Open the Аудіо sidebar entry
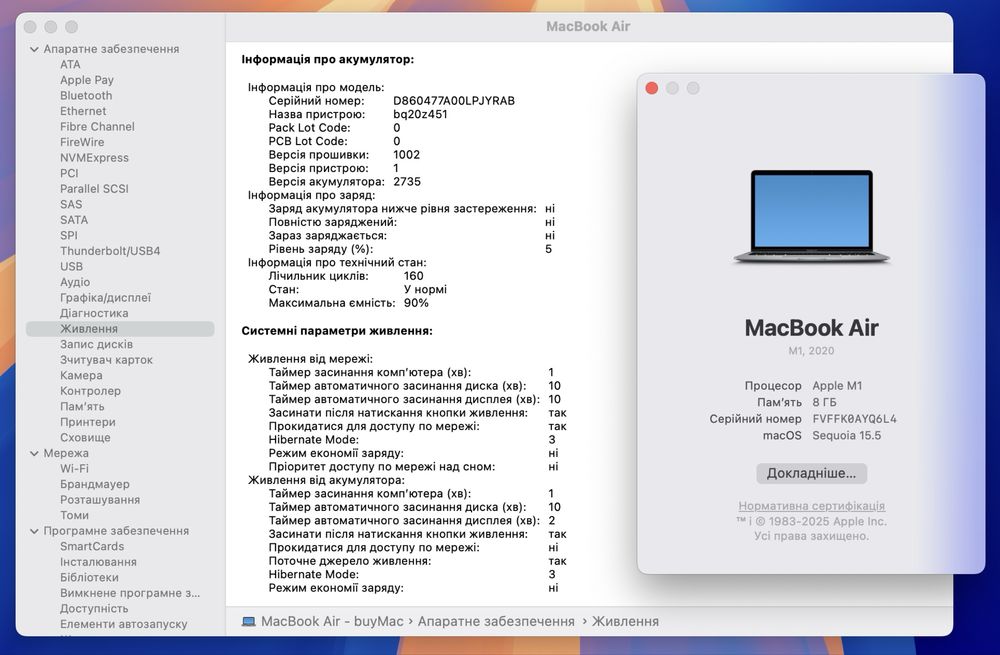 (75, 282)
